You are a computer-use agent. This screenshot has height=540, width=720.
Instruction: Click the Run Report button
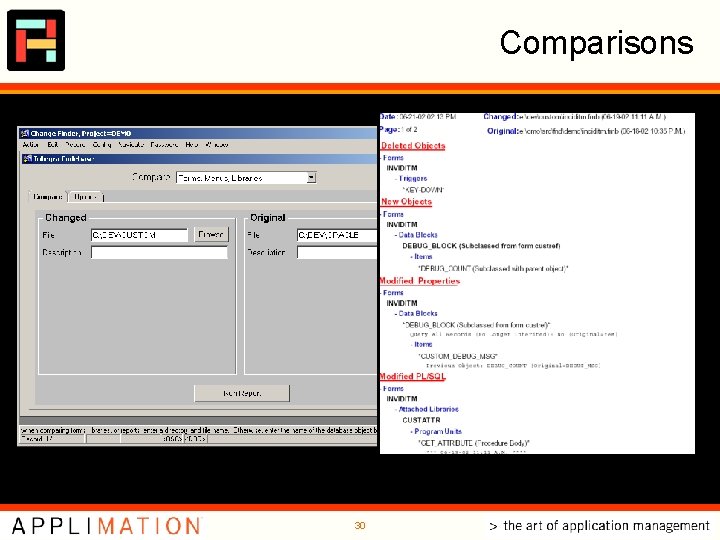point(242,393)
